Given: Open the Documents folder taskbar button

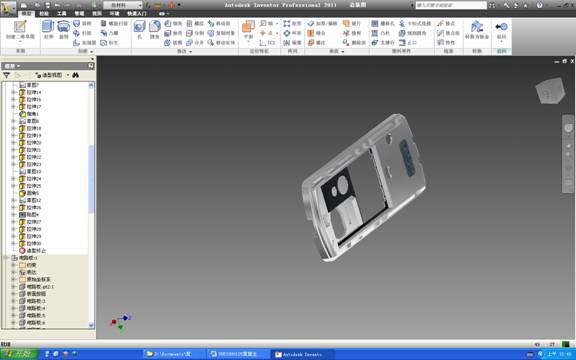Looking at the screenshot, I should tap(174, 354).
